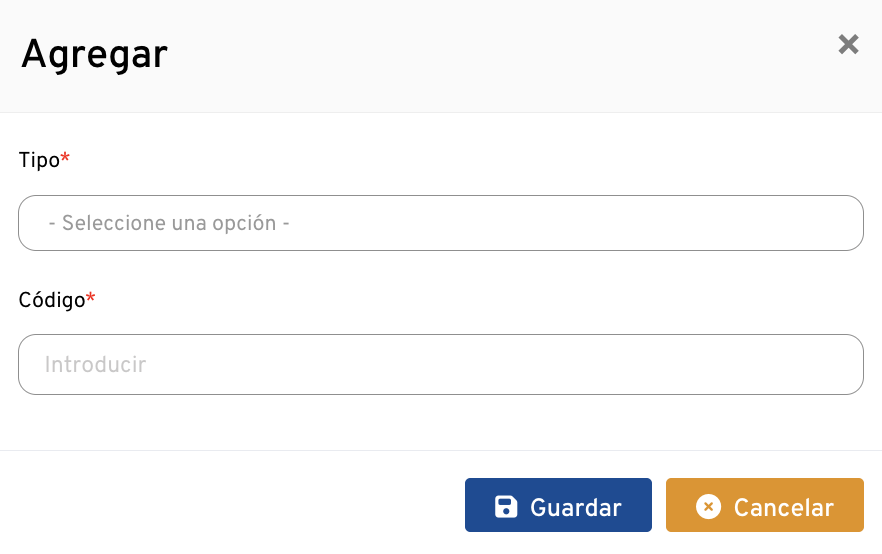Close the Agregar dialog with the X
This screenshot has height=554, width=882.
[x=848, y=44]
